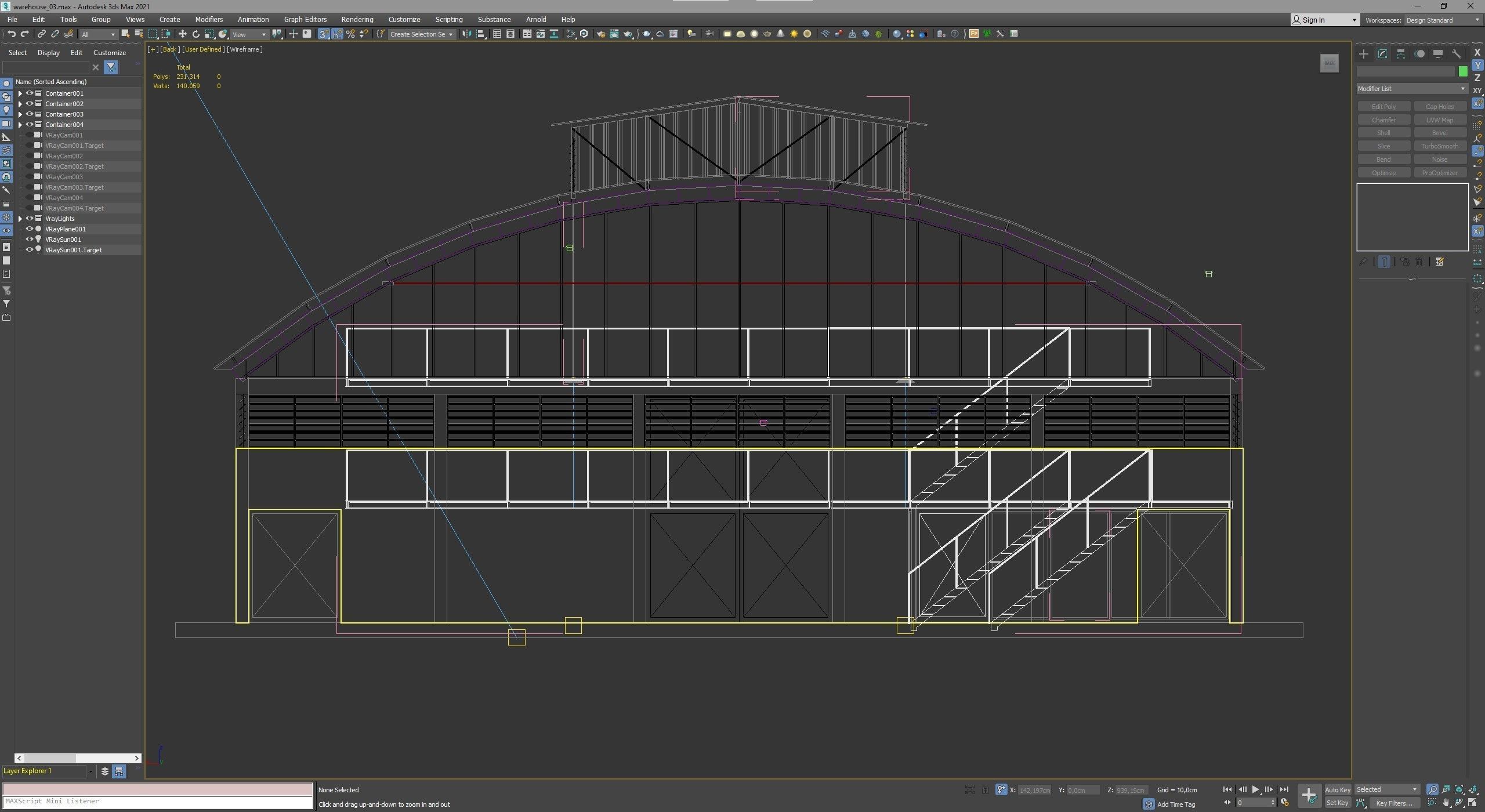1485x812 pixels.
Task: Open the Workspaces Design Standard dropdown
Action: (x=1443, y=20)
